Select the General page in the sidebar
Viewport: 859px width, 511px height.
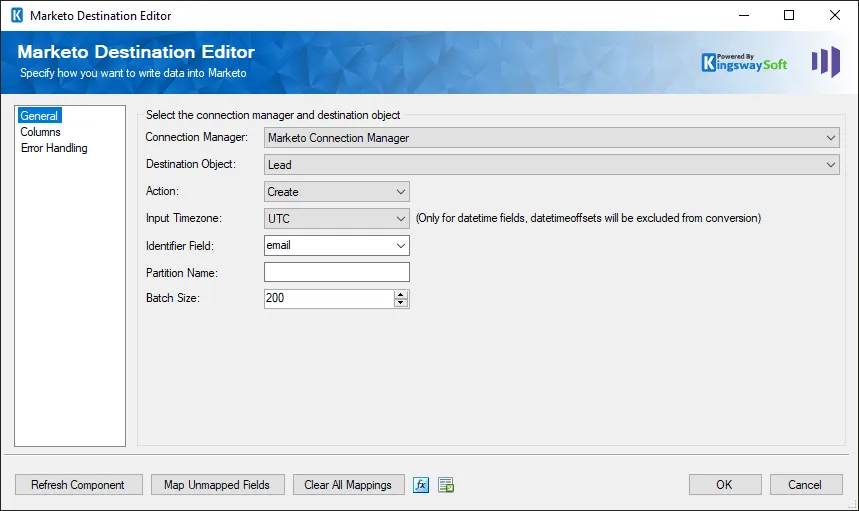pyautogui.click(x=39, y=116)
